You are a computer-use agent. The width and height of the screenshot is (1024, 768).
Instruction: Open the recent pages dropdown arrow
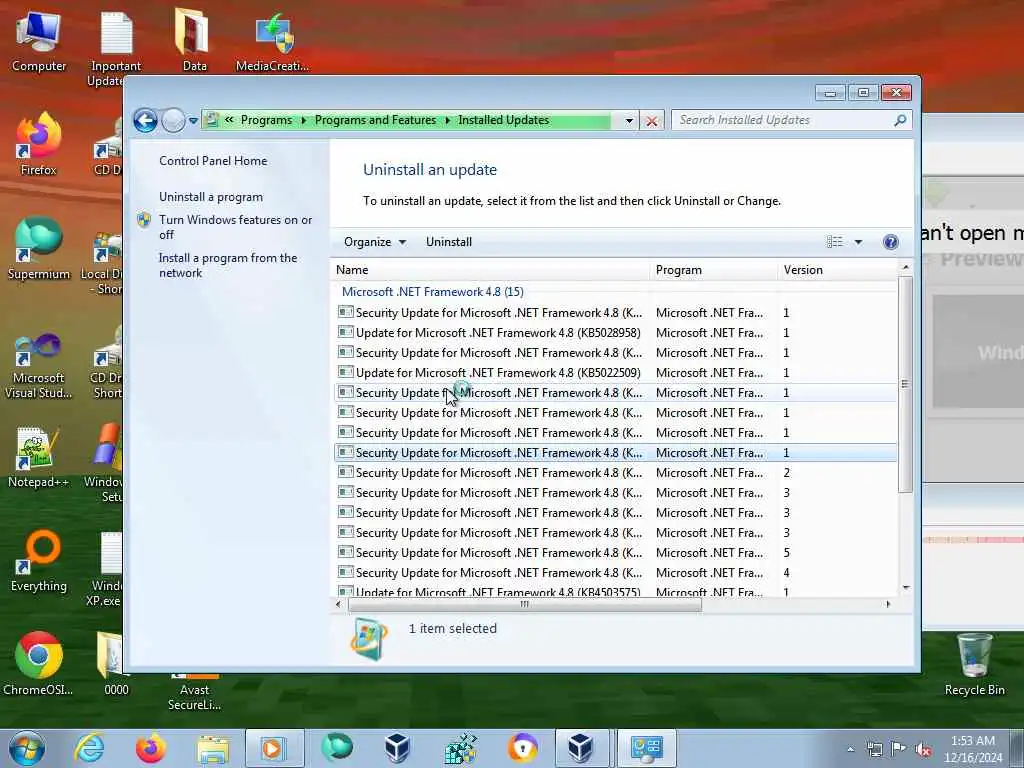[x=193, y=121]
